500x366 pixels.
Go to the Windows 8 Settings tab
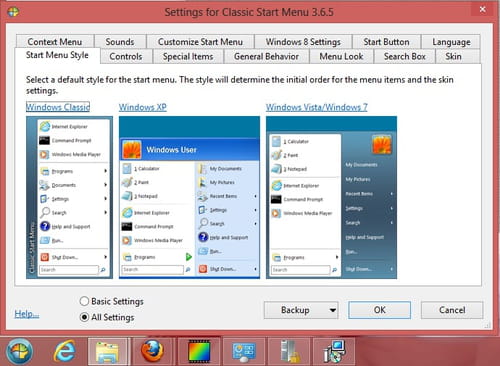click(303, 42)
